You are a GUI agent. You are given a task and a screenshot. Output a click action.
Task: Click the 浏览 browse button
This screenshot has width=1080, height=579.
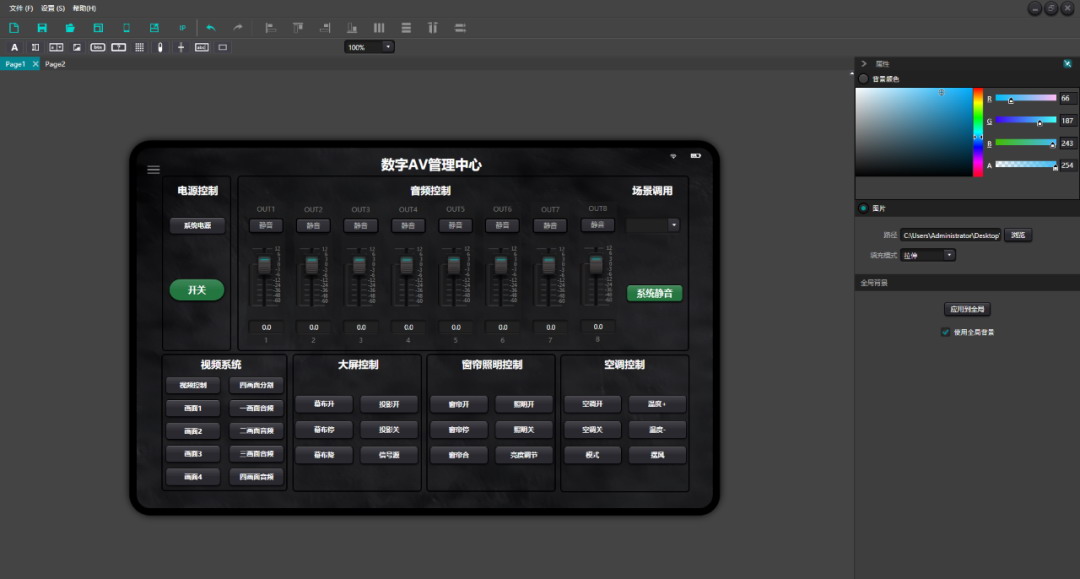(1018, 235)
